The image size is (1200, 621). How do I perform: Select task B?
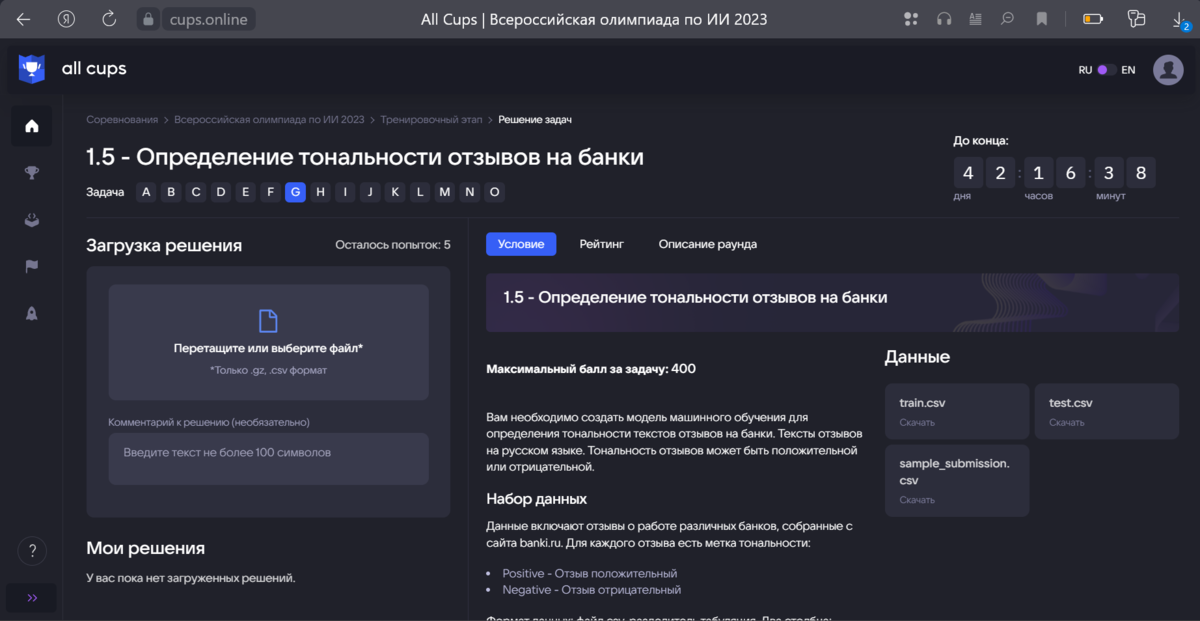pos(171,192)
